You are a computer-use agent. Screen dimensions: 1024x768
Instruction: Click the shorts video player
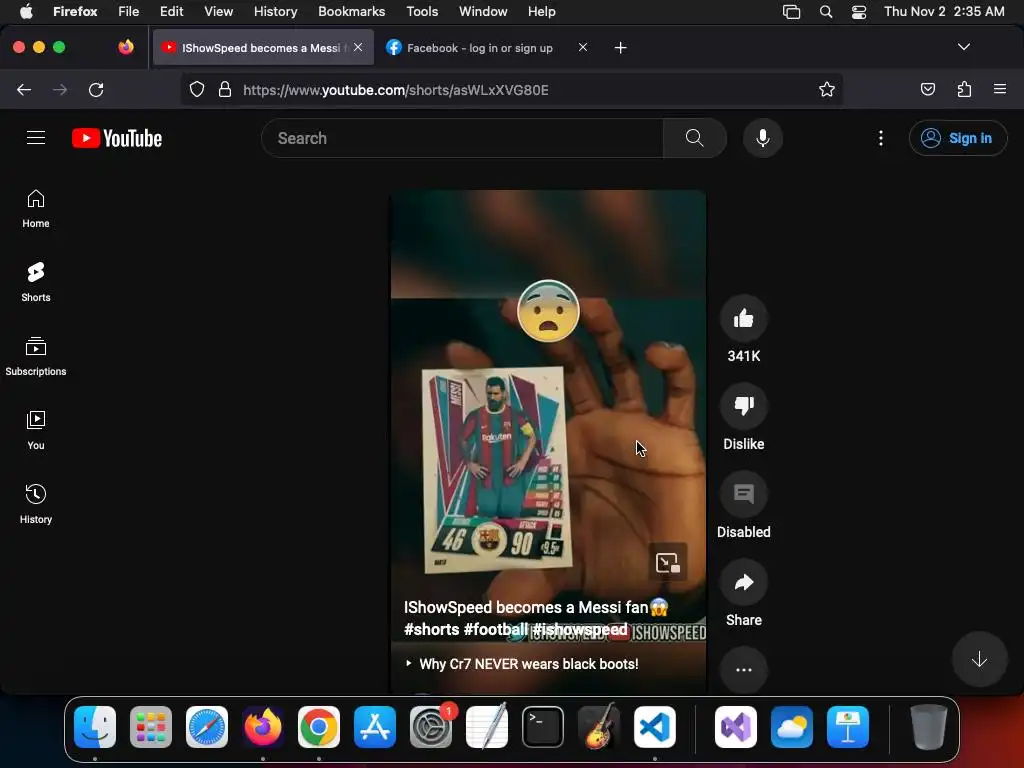(x=548, y=441)
